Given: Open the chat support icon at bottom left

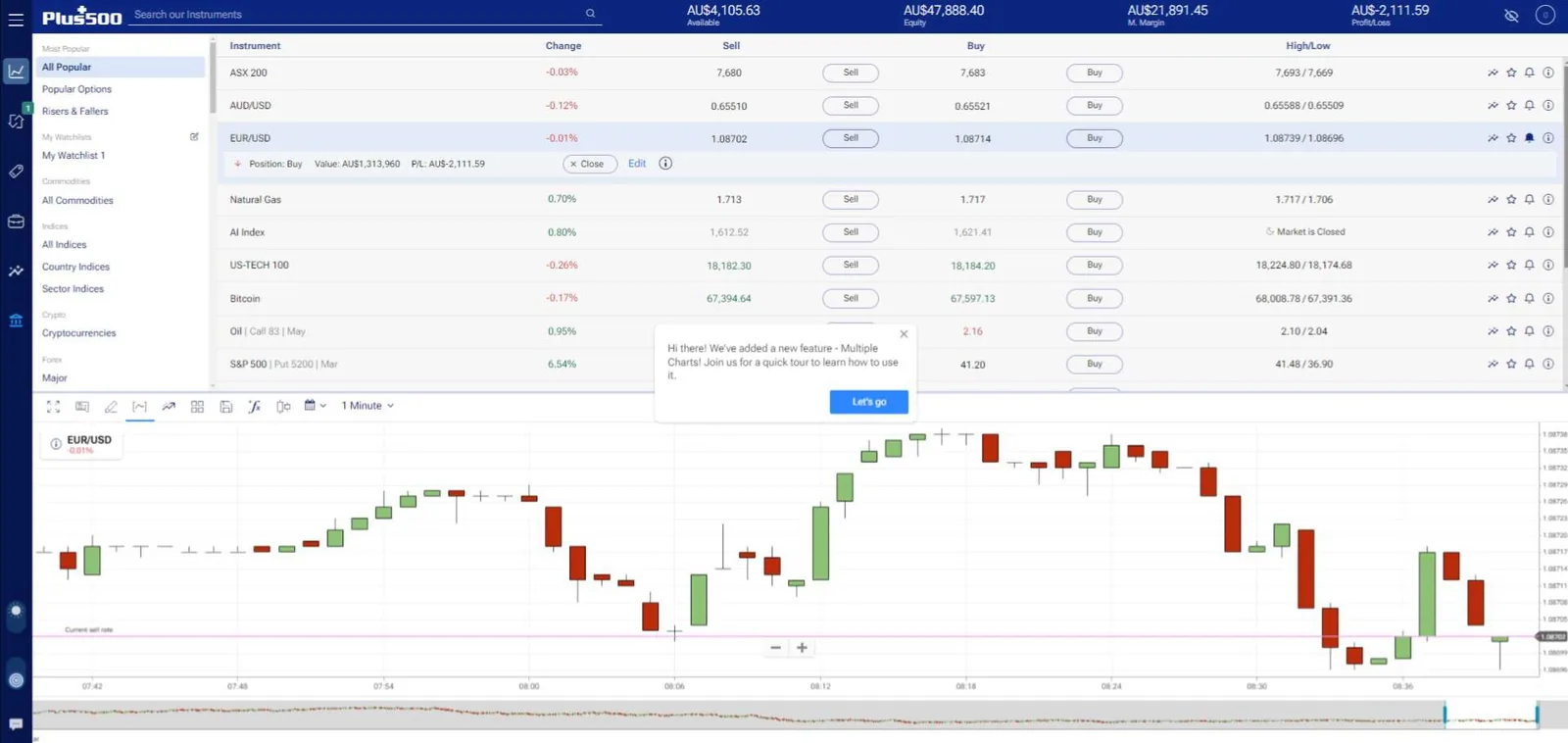Looking at the screenshot, I should [16, 723].
